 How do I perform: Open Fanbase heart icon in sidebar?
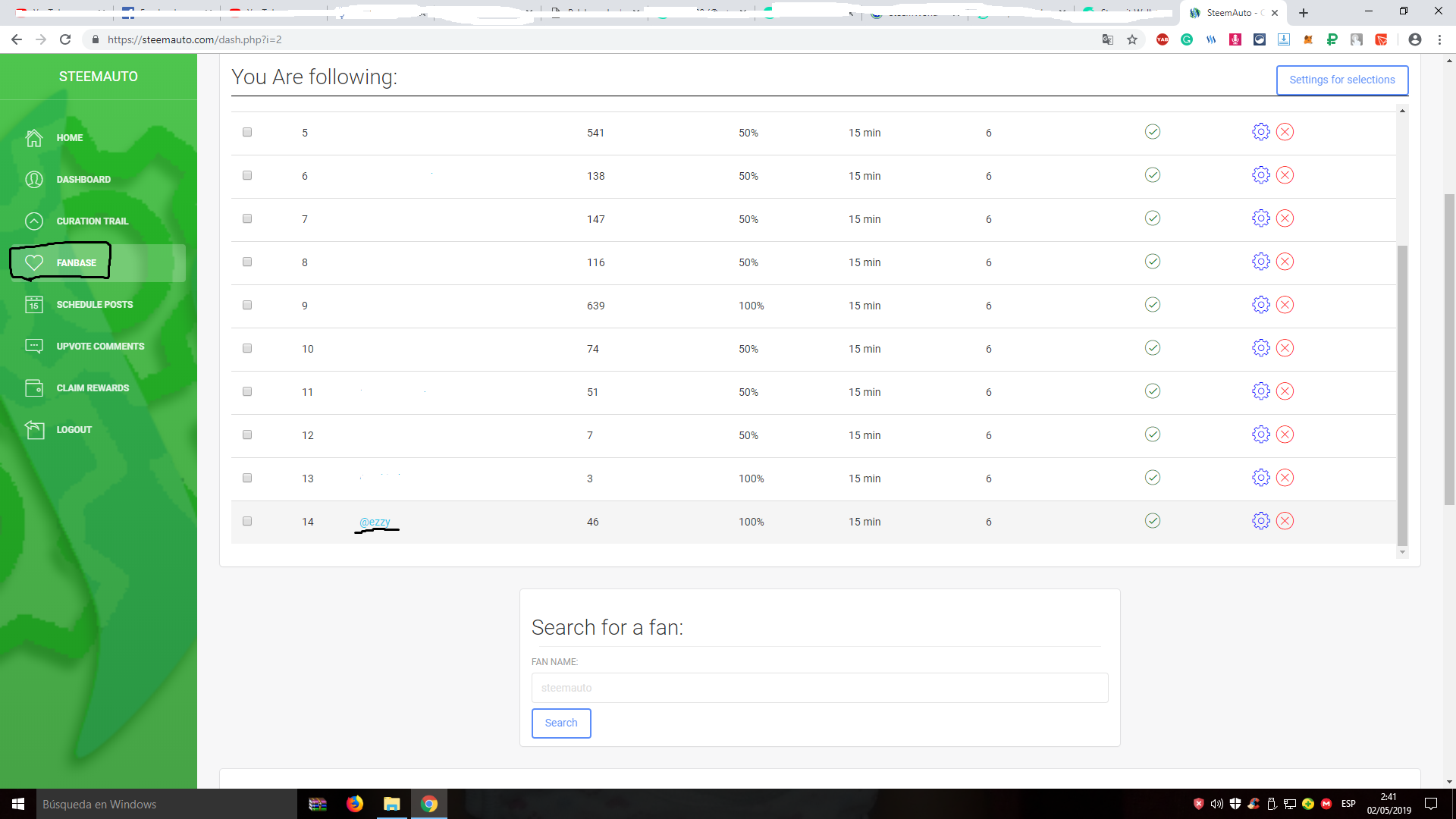[34, 262]
